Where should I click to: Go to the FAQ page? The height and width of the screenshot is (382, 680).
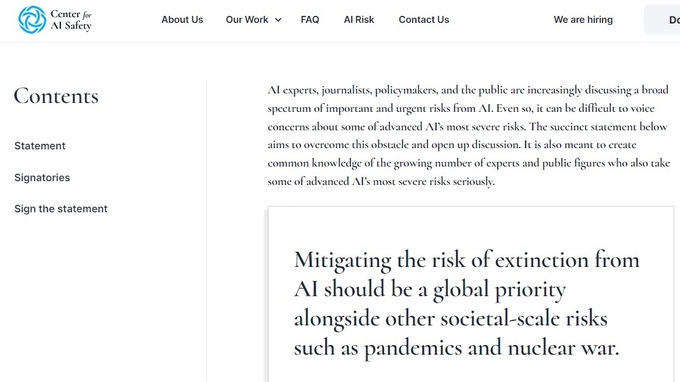coord(310,20)
